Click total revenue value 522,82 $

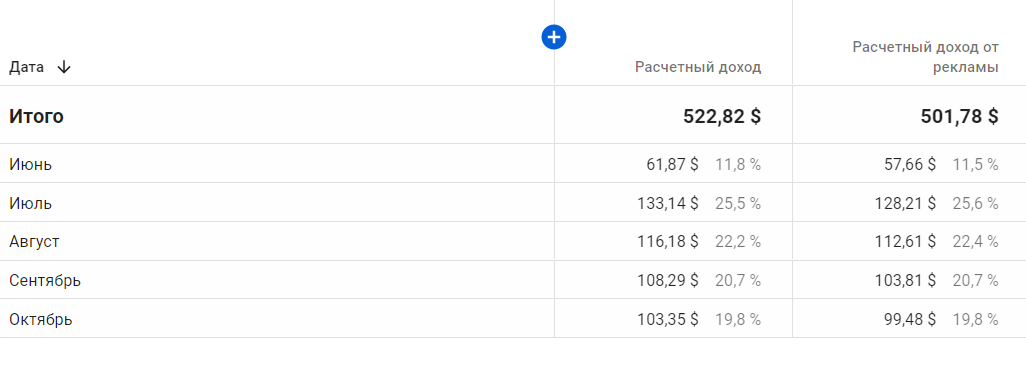(x=722, y=116)
